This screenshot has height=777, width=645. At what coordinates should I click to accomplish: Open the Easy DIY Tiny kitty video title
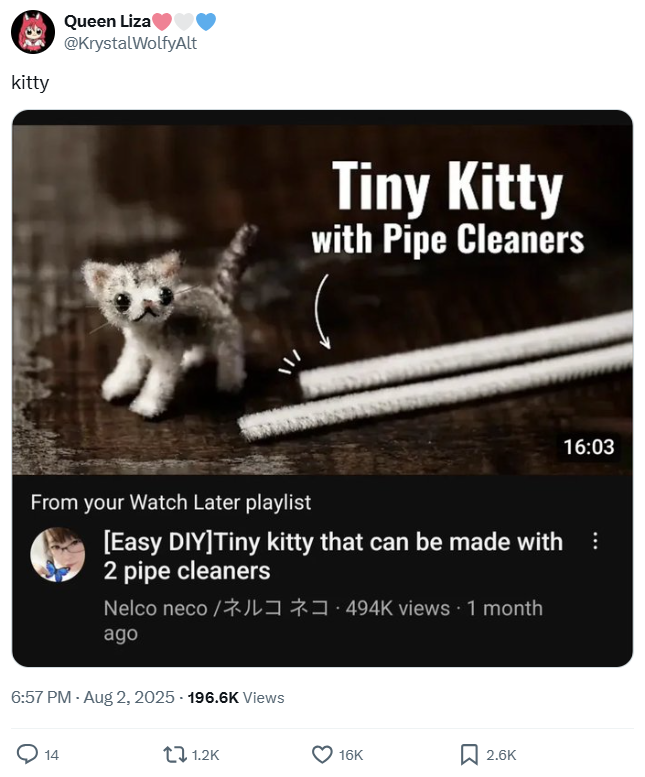coord(332,556)
